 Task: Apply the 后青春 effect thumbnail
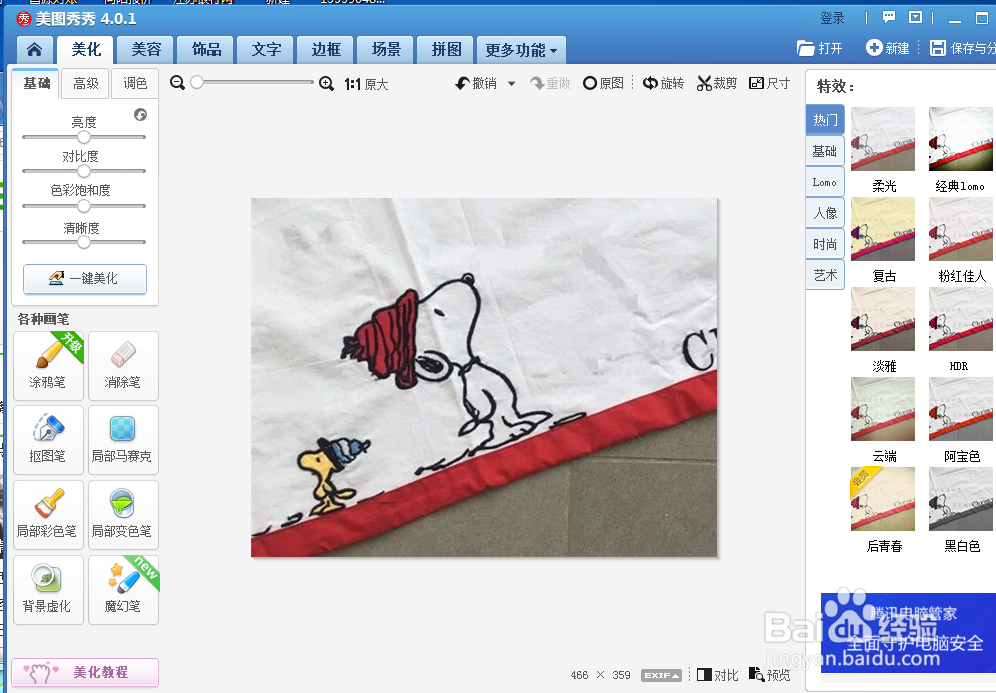click(883, 499)
